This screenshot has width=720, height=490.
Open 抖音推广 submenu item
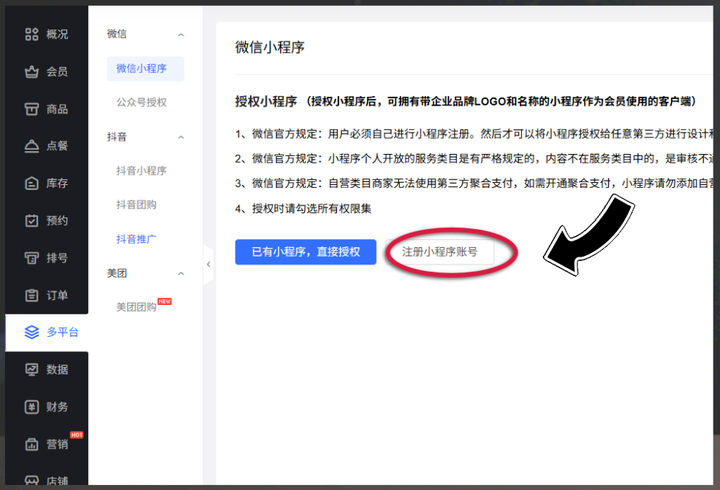(x=136, y=239)
